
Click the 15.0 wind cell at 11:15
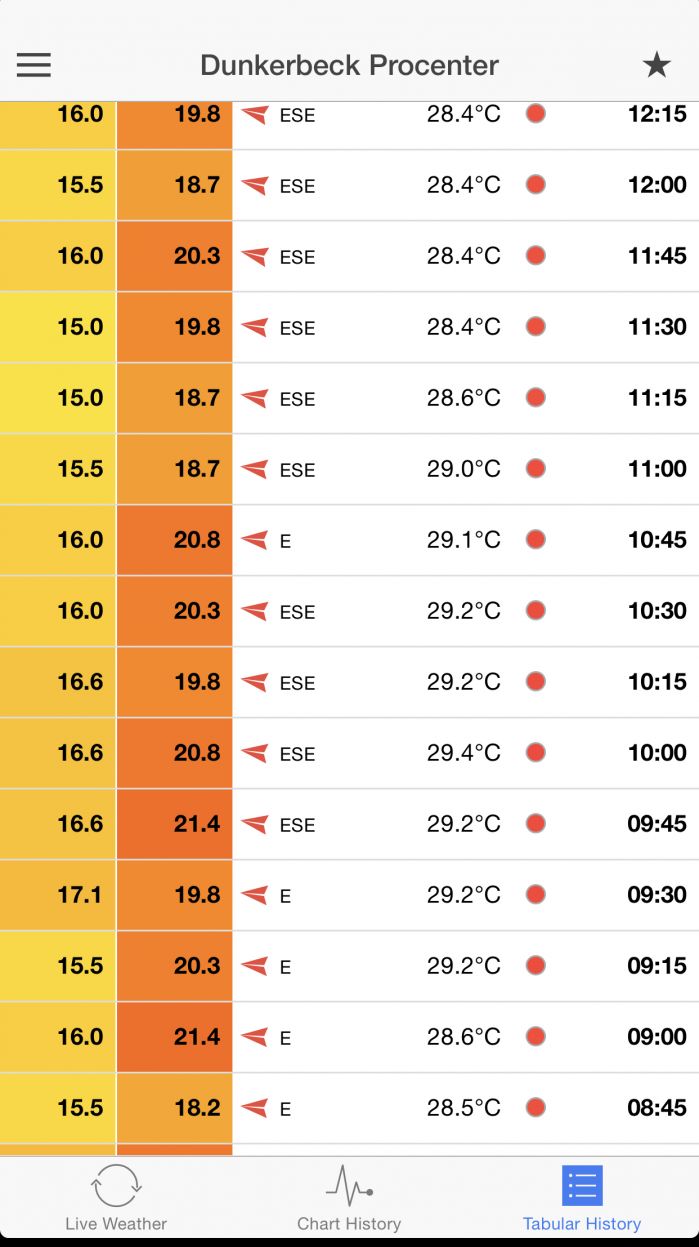(58, 398)
